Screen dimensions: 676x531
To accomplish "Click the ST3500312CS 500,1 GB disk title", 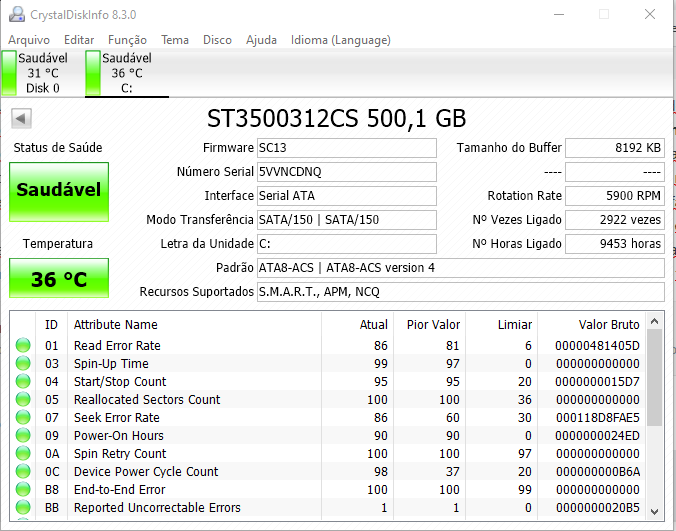I will pyautogui.click(x=337, y=119).
